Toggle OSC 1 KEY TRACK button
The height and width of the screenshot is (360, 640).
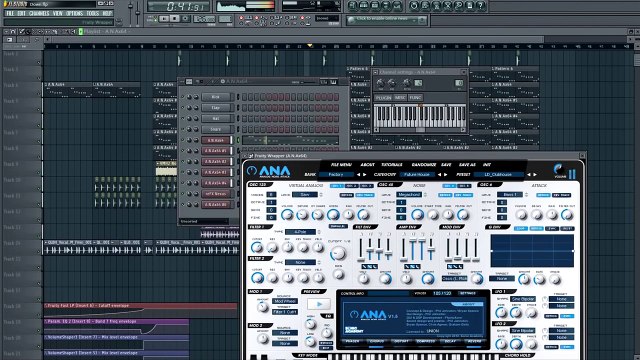click(364, 195)
